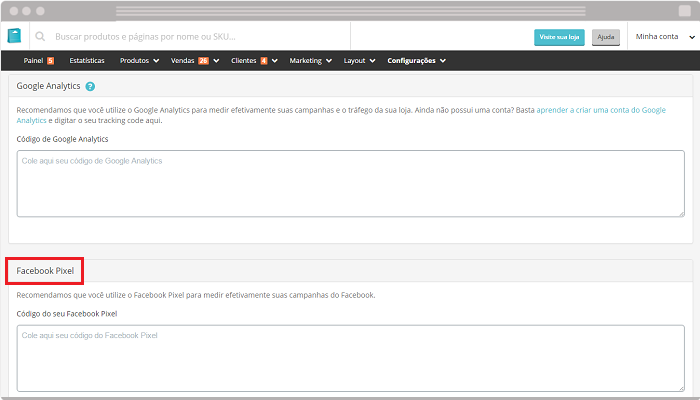
Task: Click the Facebook Pixel code textarea
Action: click(x=350, y=358)
